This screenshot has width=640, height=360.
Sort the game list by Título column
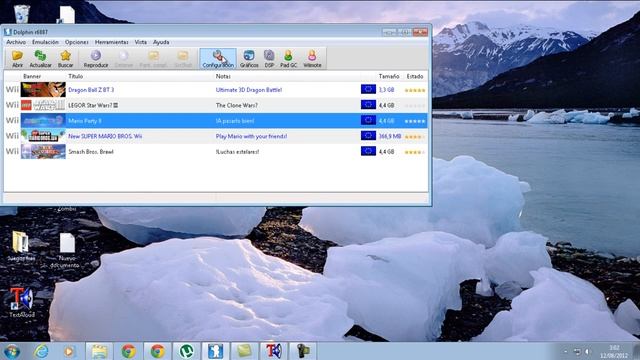(76, 76)
